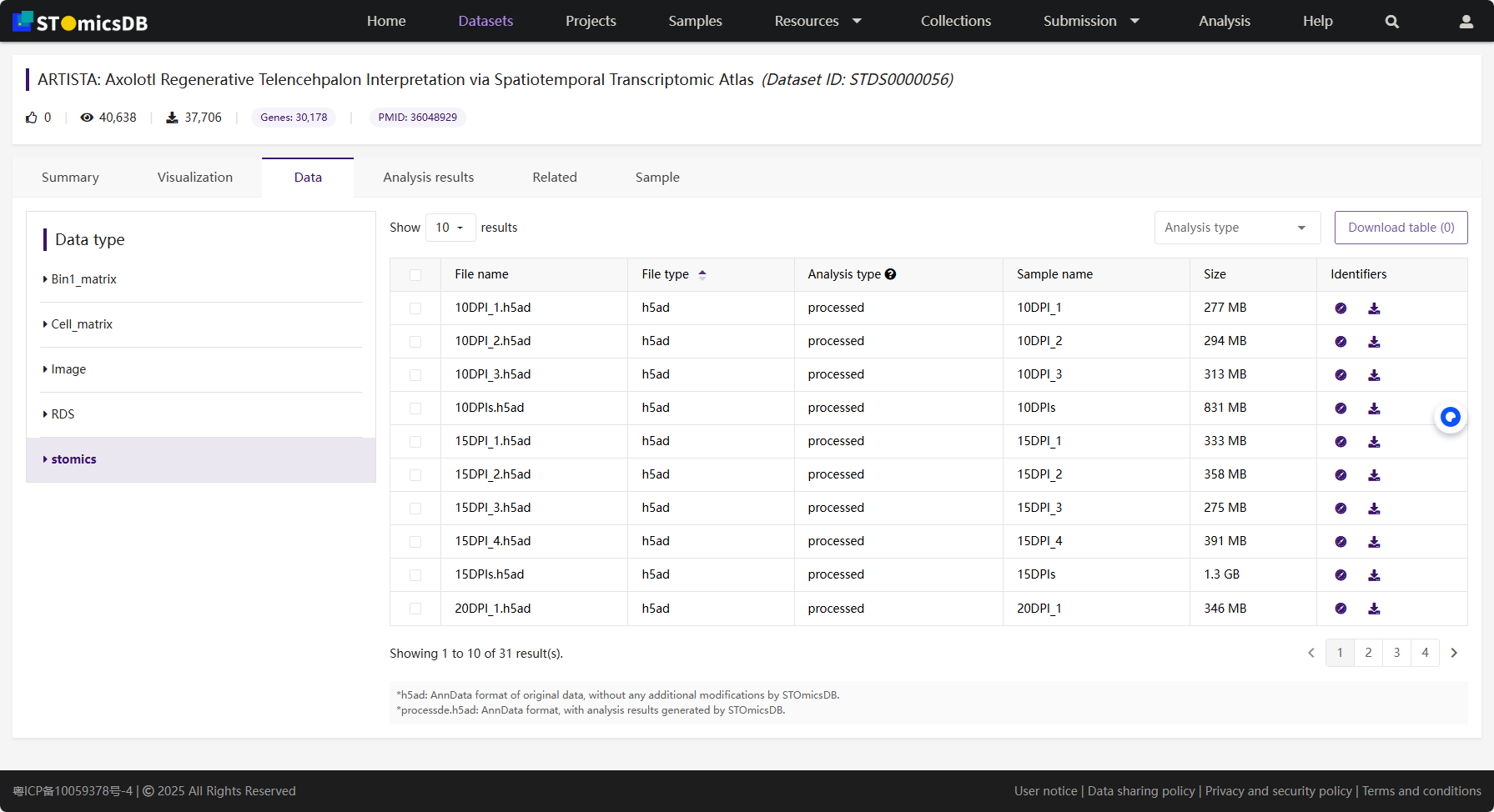Expand the Submission nav dropdown
The image size is (1494, 812).
[x=1091, y=21]
